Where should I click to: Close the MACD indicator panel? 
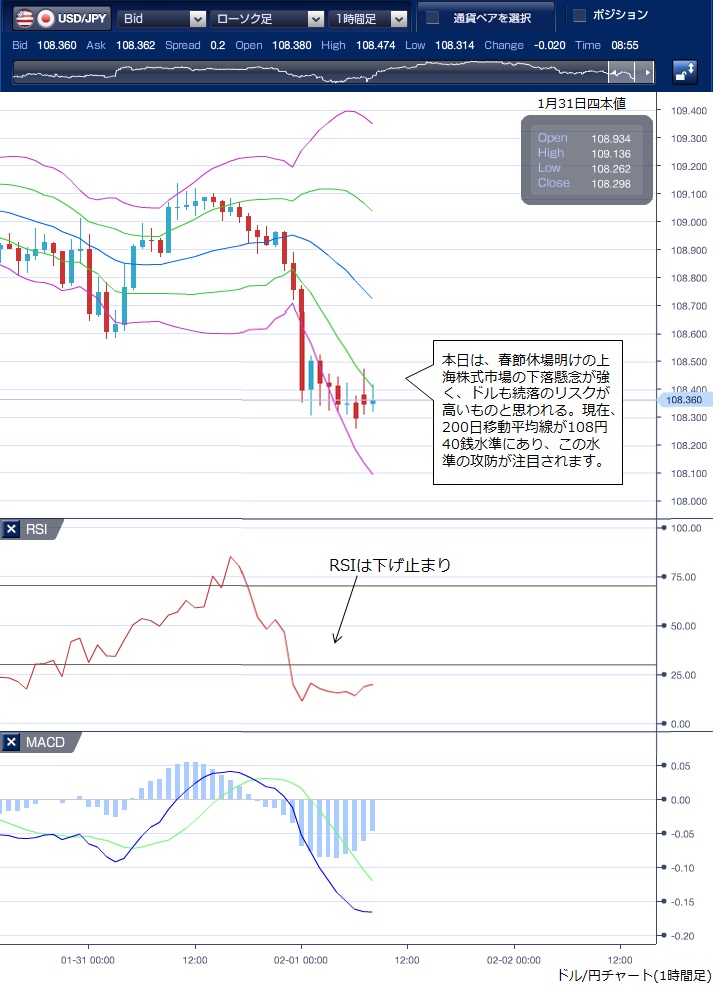tap(11, 742)
